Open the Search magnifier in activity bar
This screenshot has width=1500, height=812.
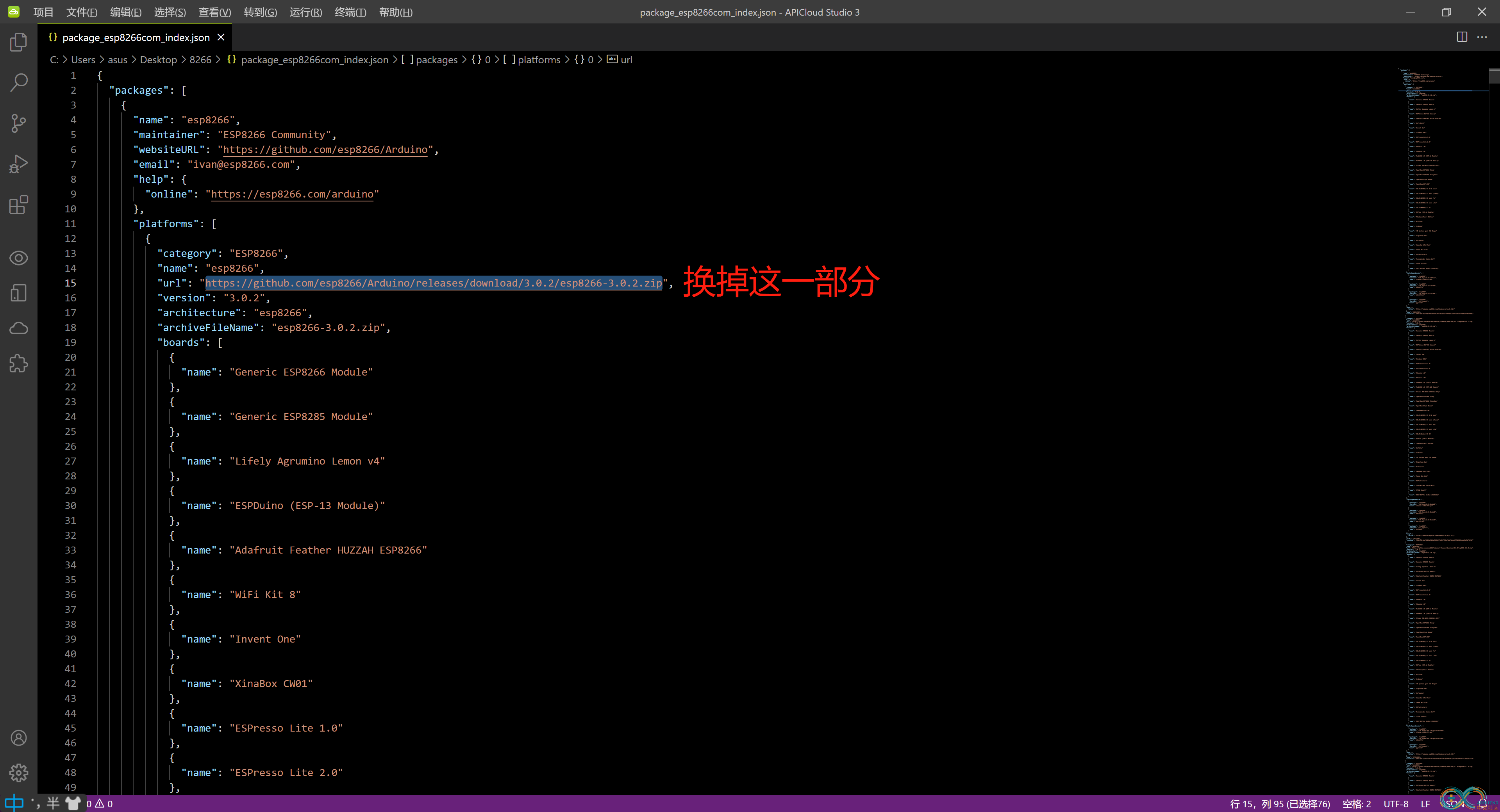tap(19, 82)
